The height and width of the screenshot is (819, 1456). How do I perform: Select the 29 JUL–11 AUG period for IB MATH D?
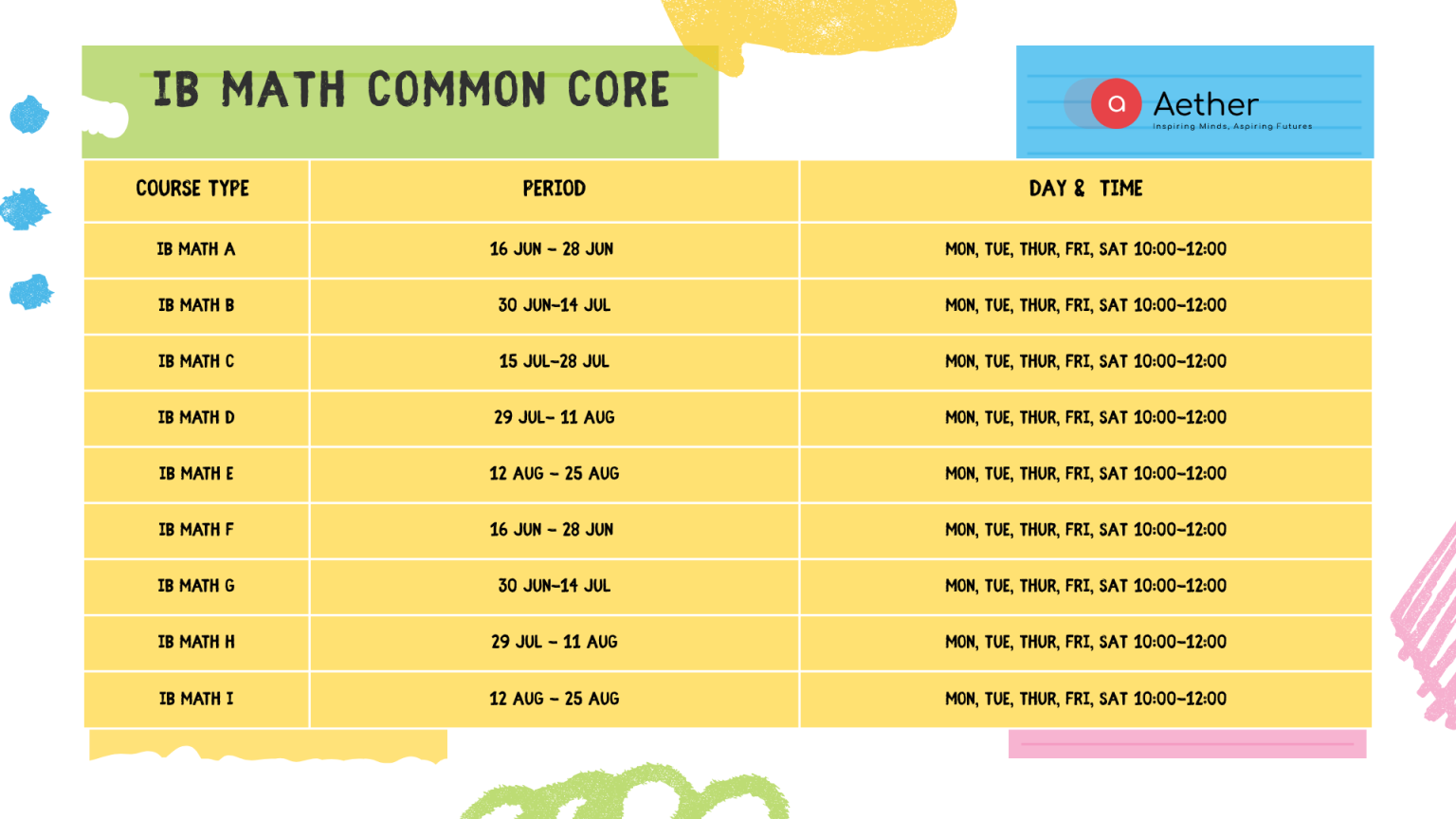coord(555,417)
